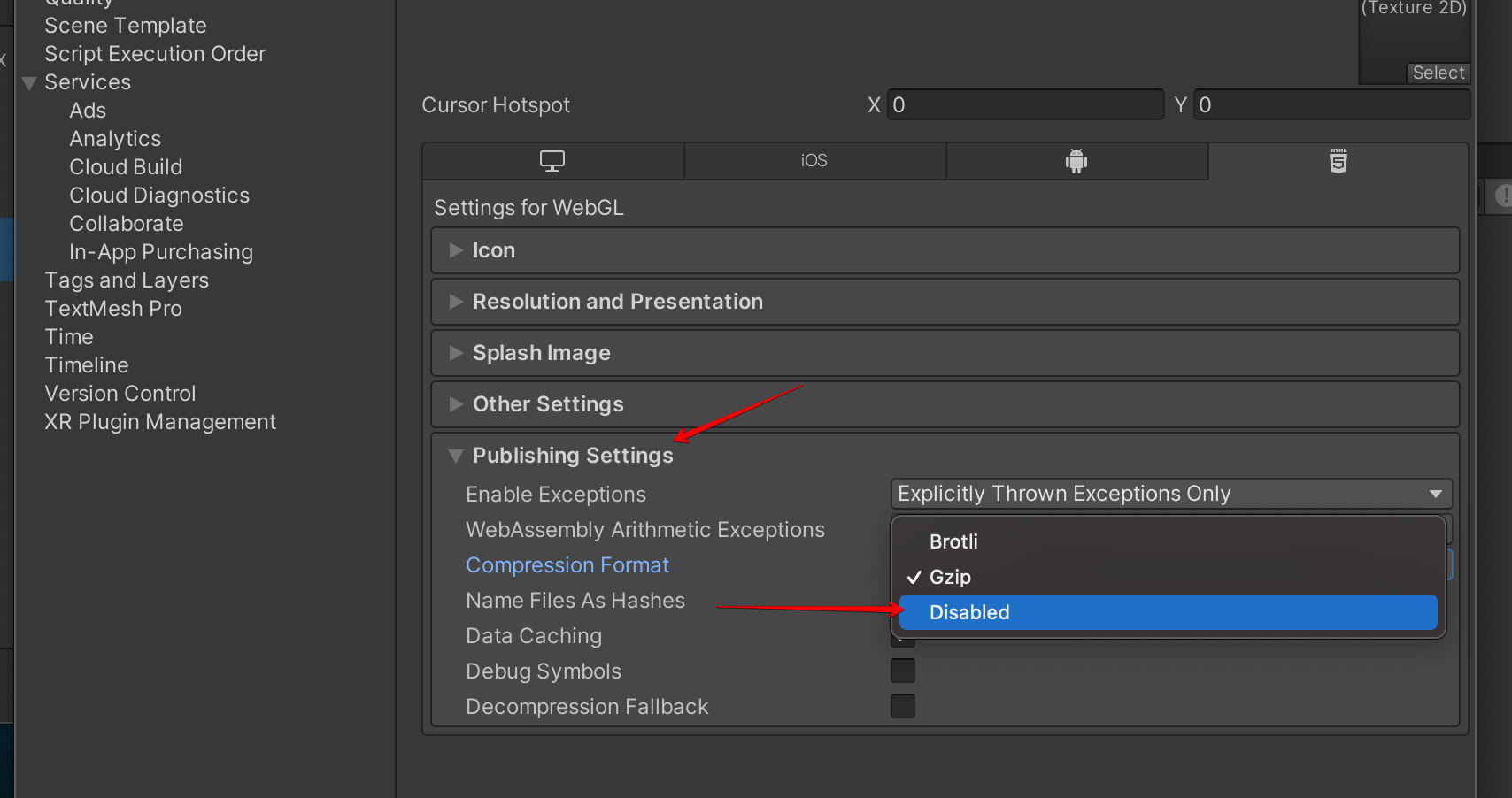The height and width of the screenshot is (798, 1512).
Task: Open the Cloud Build service page
Action: [x=126, y=167]
